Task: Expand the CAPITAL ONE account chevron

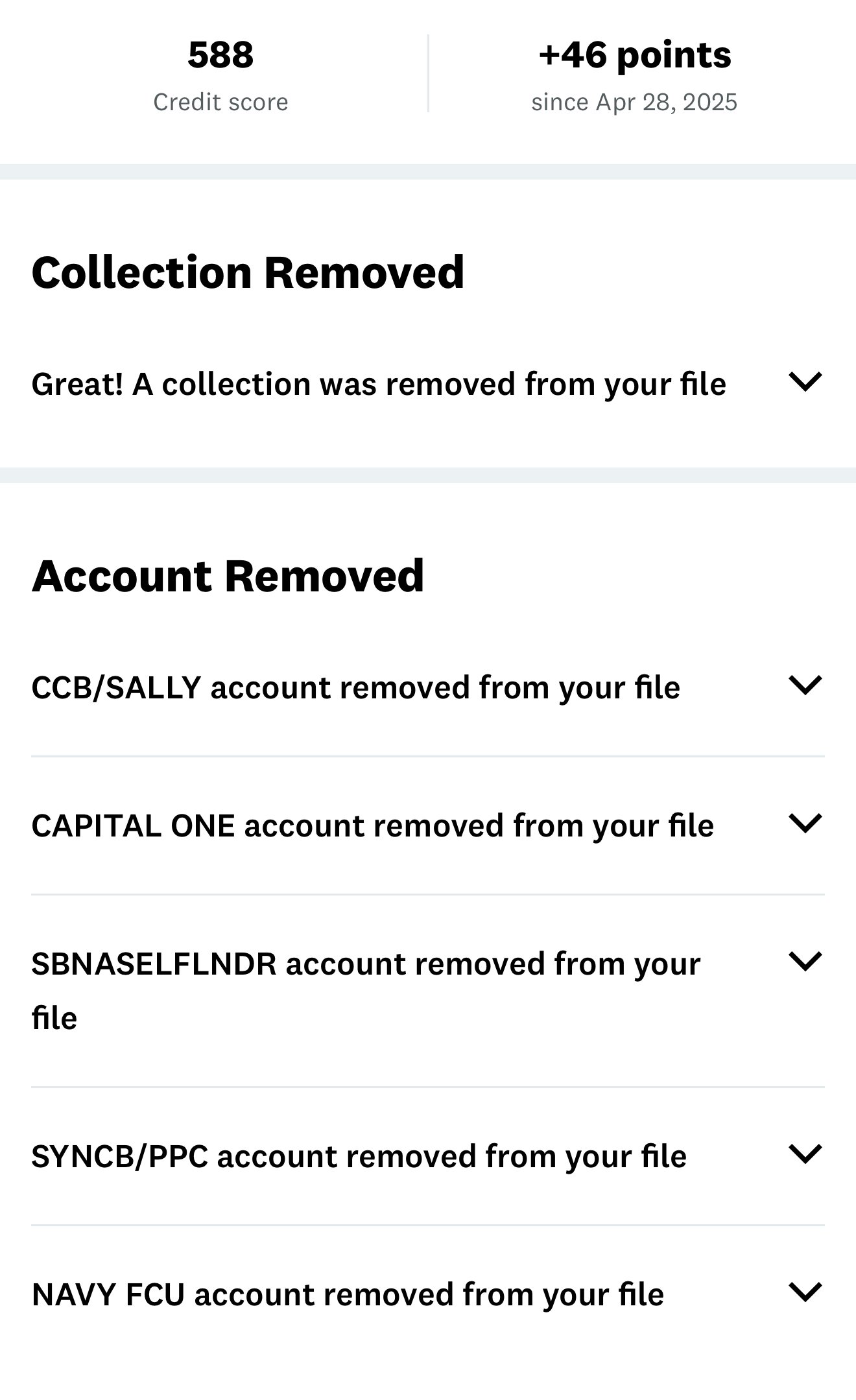Action: coord(805,824)
